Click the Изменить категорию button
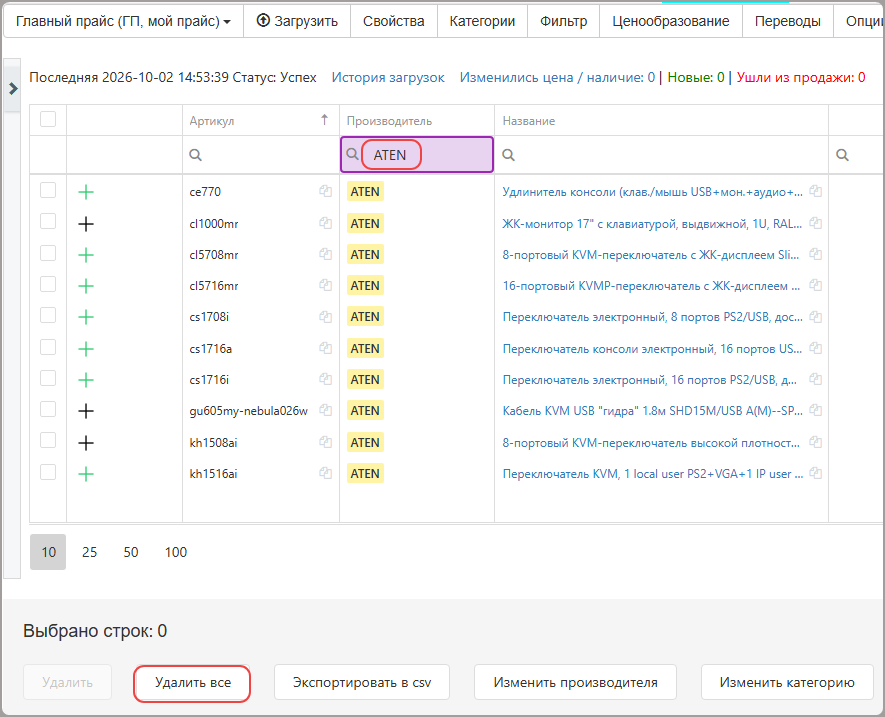885x717 pixels. click(787, 683)
